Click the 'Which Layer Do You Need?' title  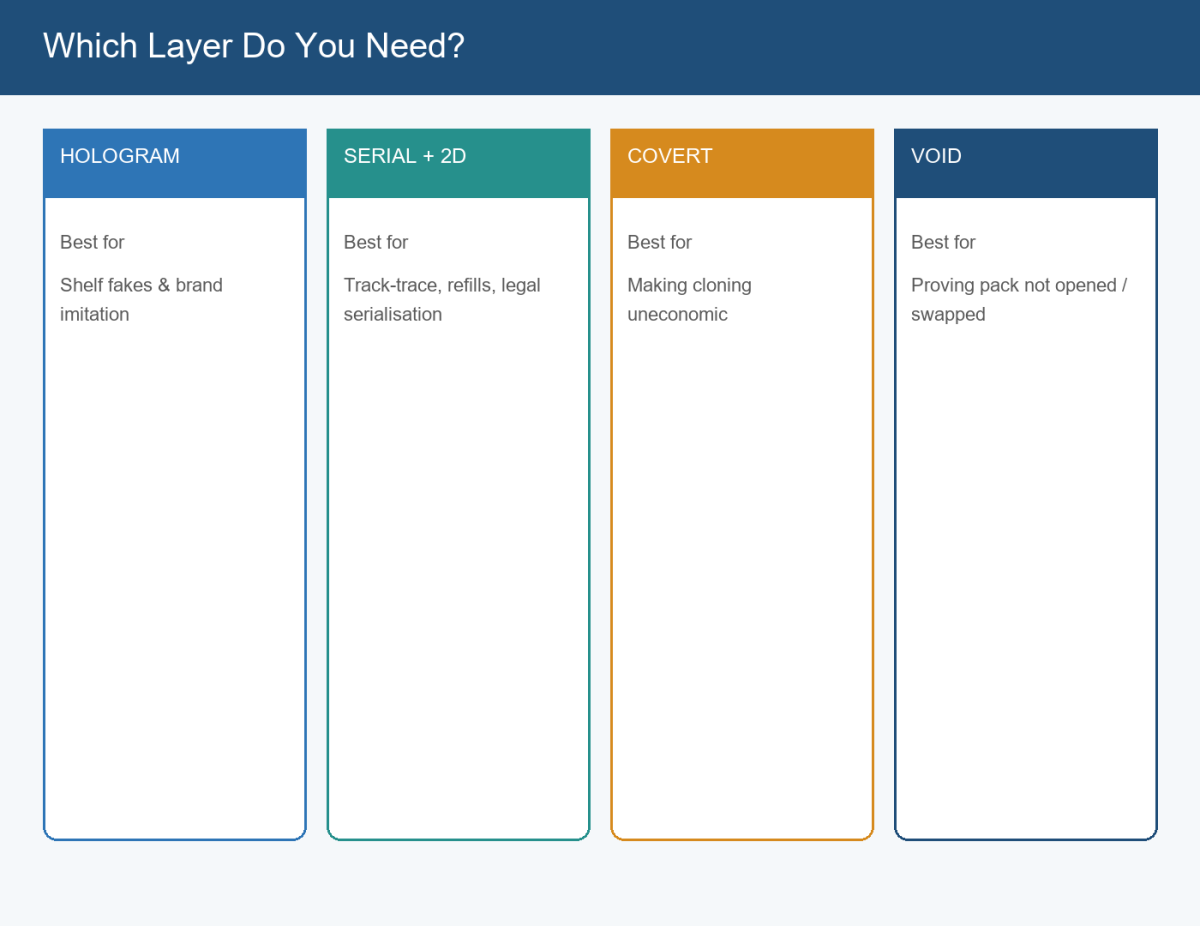(254, 46)
